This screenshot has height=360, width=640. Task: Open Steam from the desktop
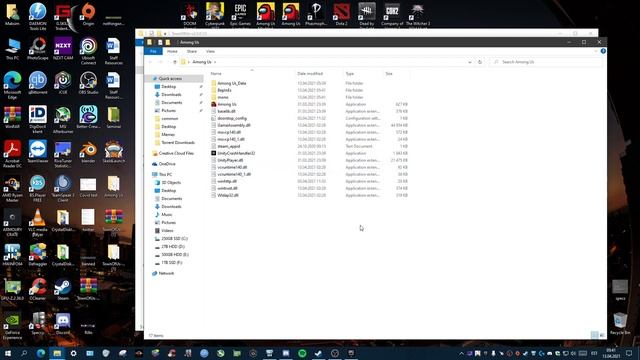coord(63,289)
